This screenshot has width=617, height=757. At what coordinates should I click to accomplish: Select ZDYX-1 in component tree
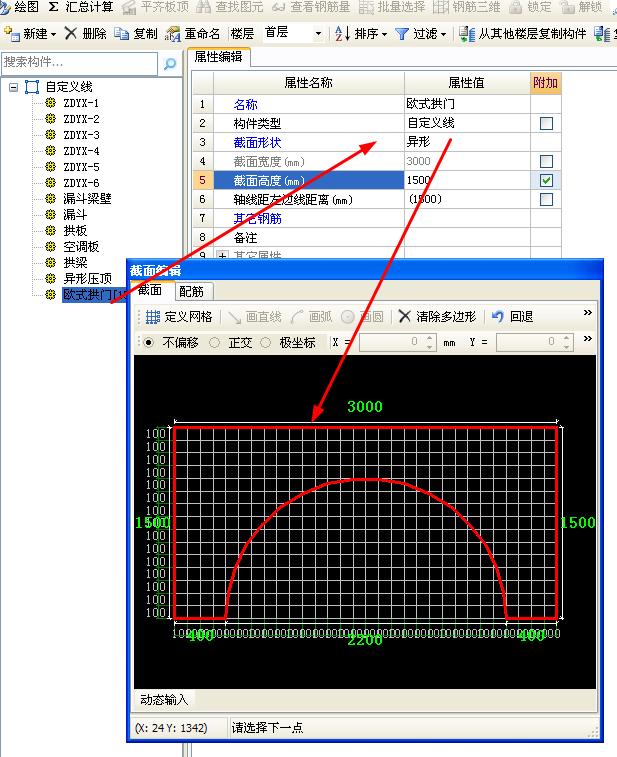[x=81, y=103]
